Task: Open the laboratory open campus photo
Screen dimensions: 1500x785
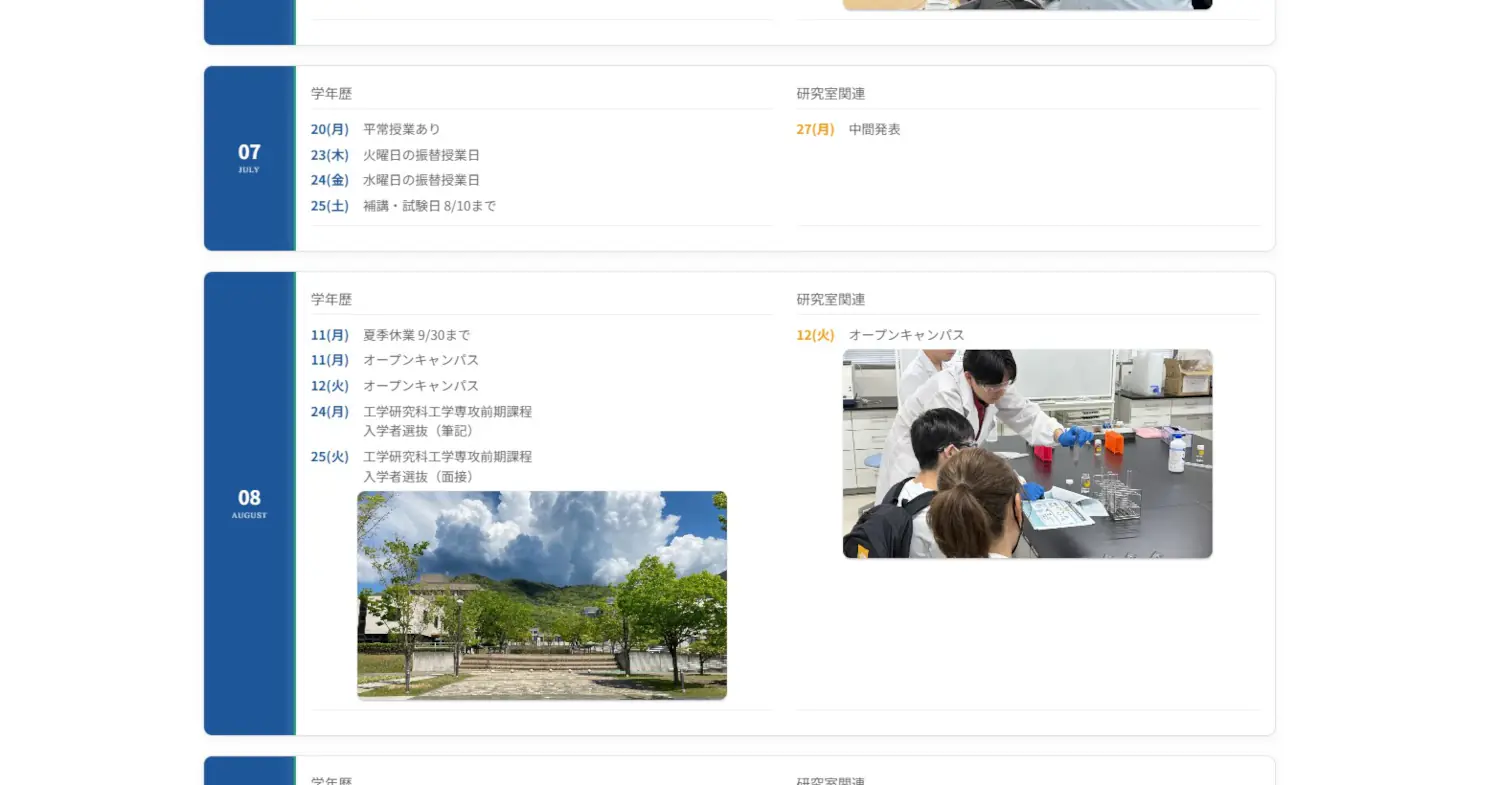Action: (1027, 454)
